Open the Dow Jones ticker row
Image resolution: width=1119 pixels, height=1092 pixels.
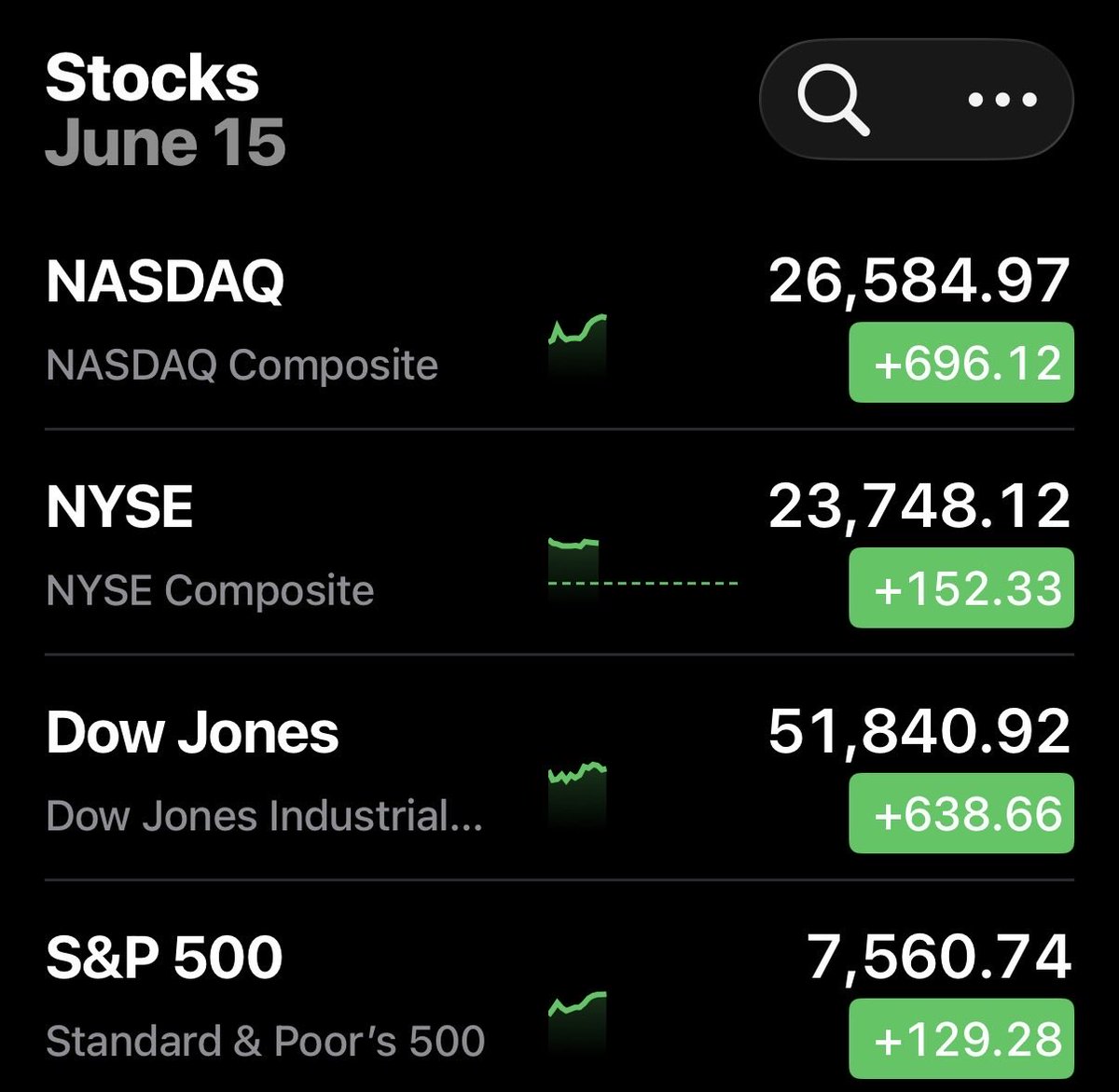(x=559, y=767)
